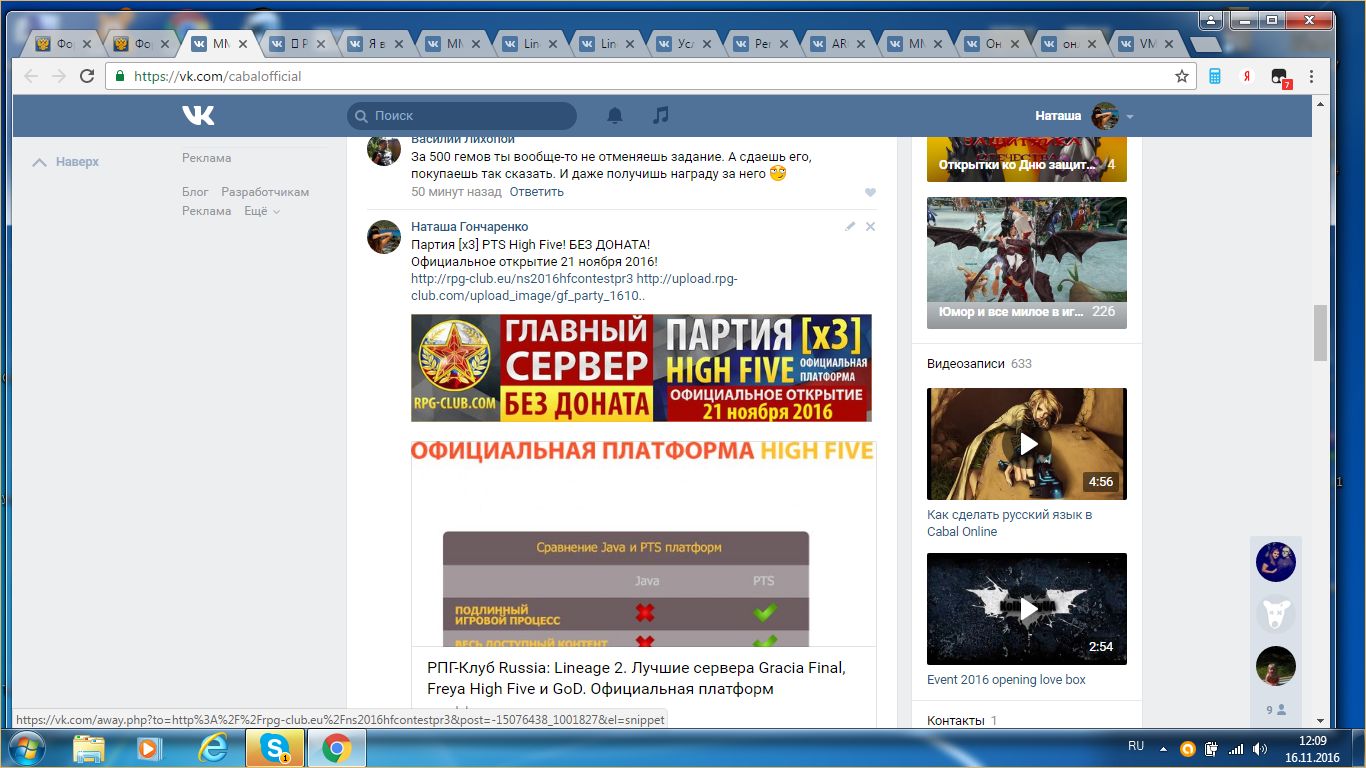Bookmark this page with the star icon
The width and height of the screenshot is (1366, 768).
(x=1182, y=76)
